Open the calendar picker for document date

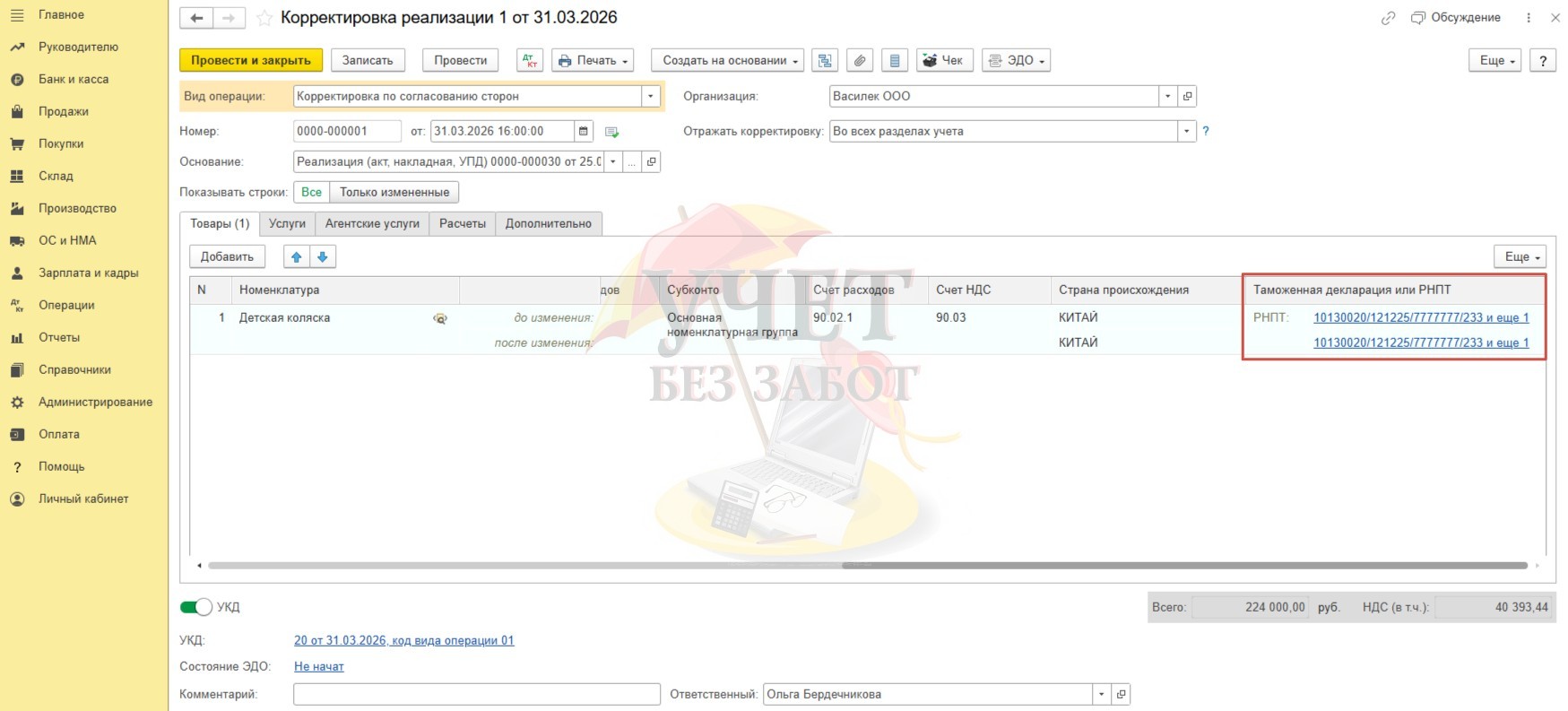point(584,131)
